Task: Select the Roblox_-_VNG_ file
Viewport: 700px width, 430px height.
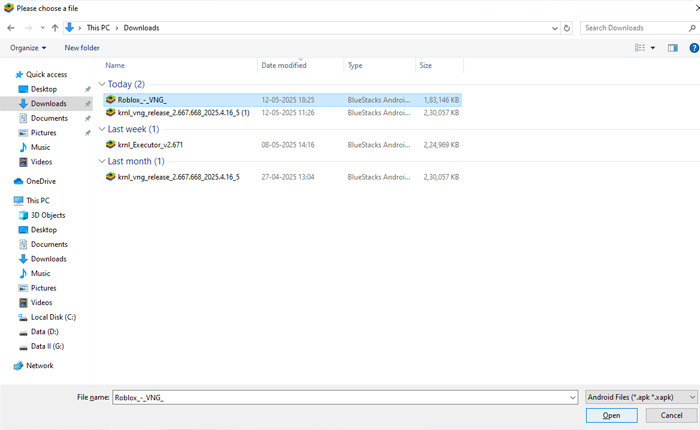Action: [283, 100]
